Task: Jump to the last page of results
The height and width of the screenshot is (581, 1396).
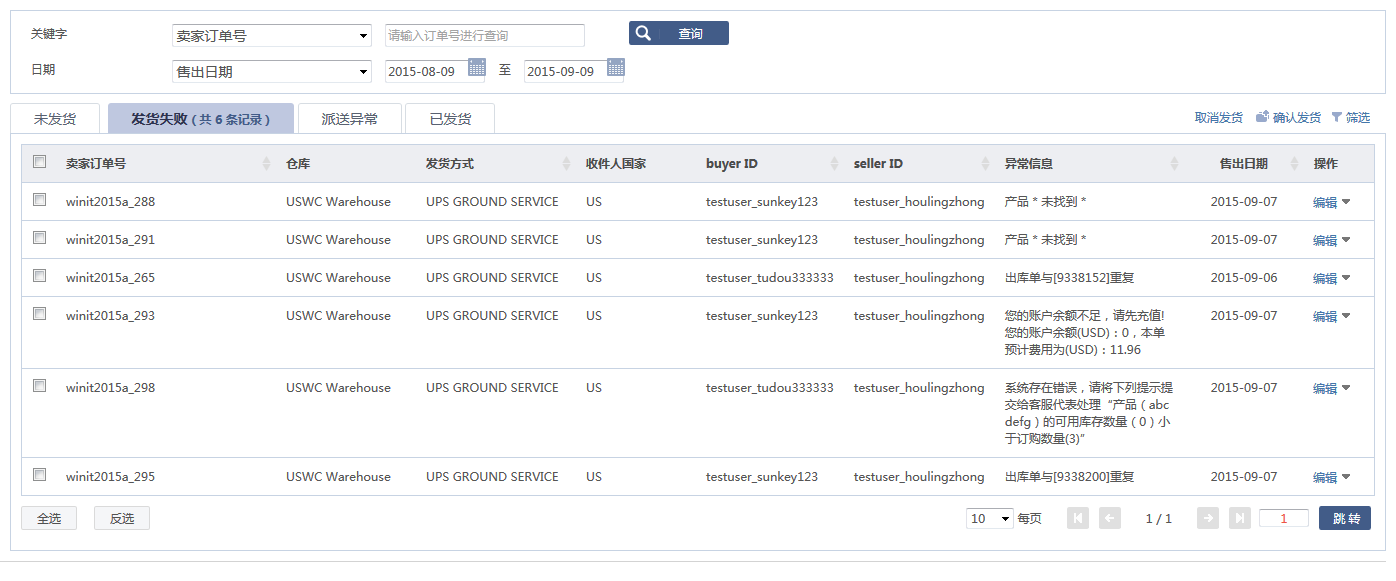Action: coord(1240,518)
